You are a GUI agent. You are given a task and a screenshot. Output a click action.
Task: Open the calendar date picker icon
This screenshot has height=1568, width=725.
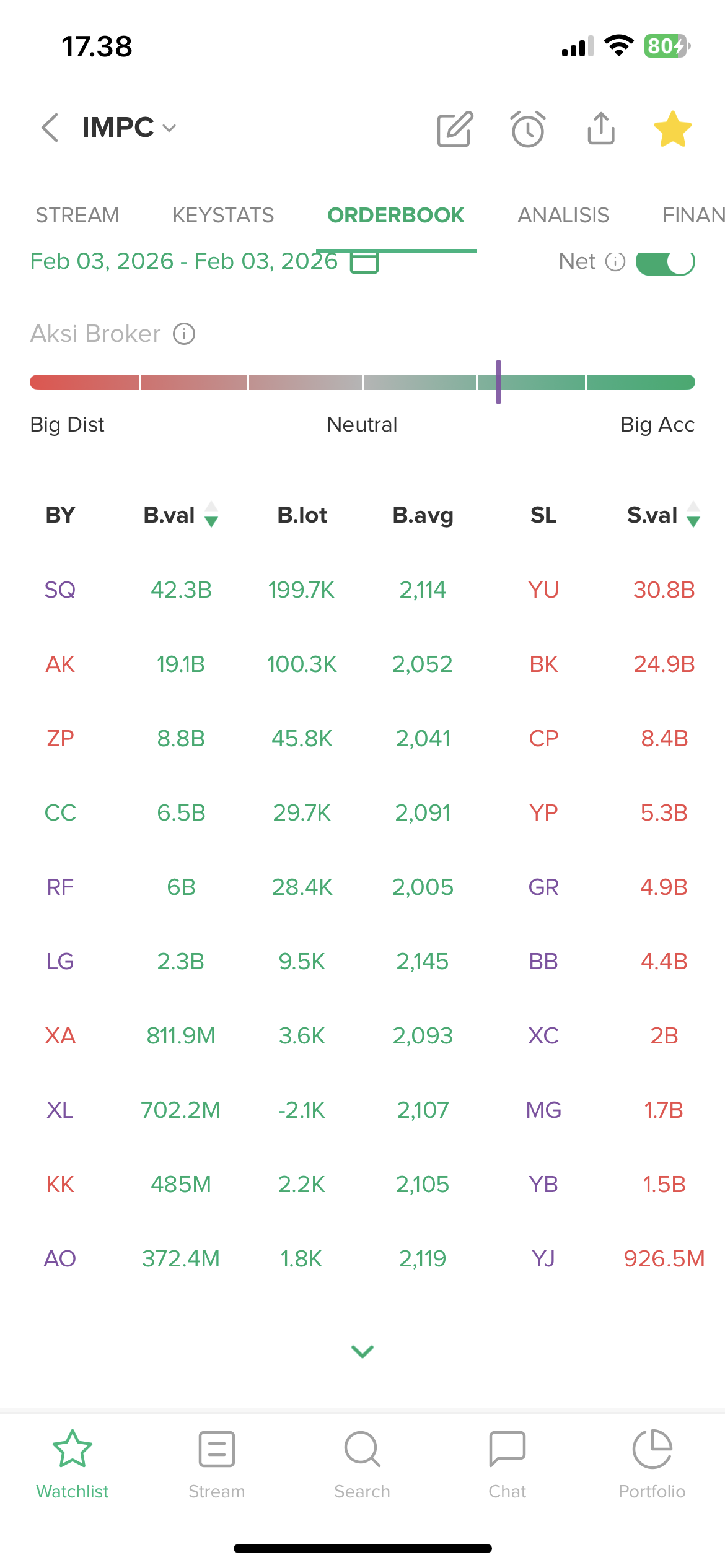364,262
